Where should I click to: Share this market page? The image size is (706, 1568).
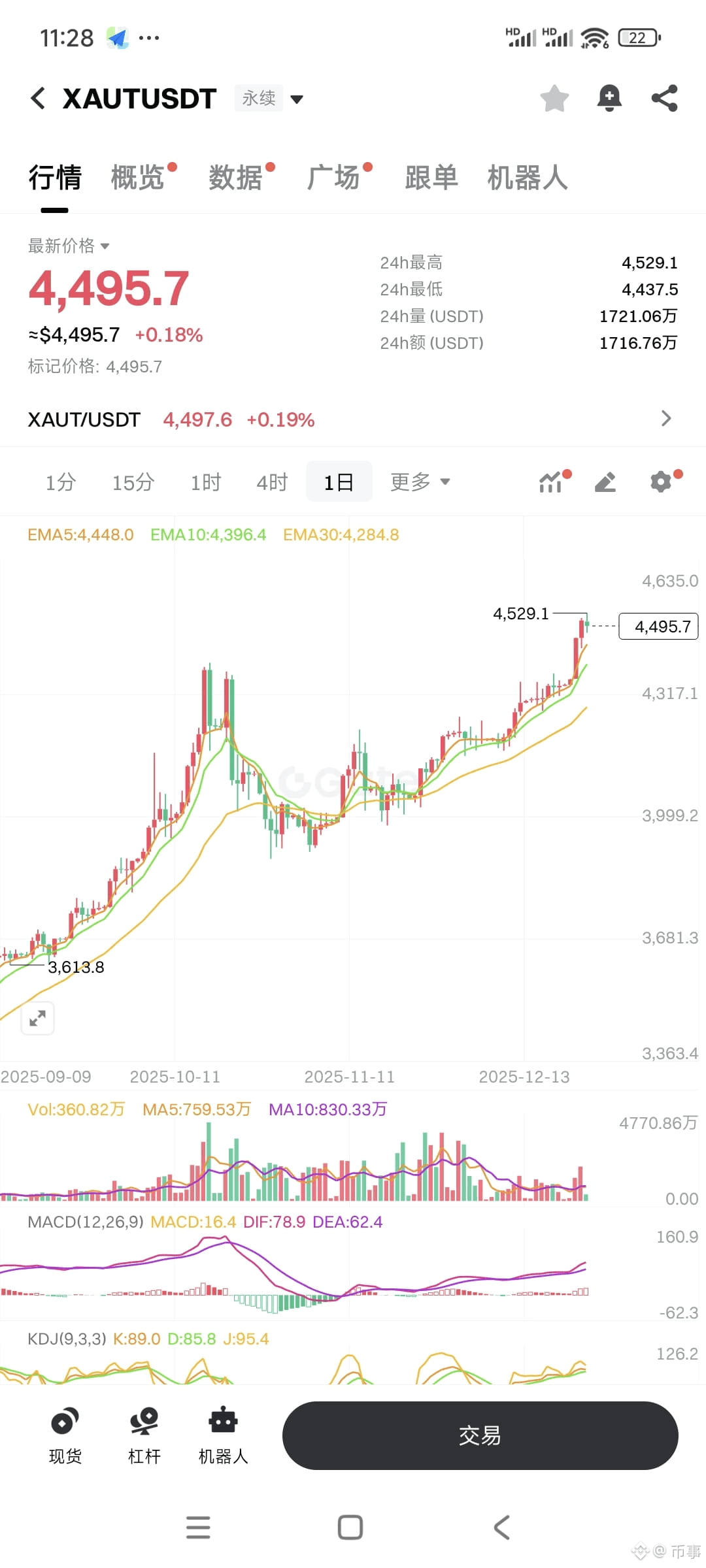(664, 99)
